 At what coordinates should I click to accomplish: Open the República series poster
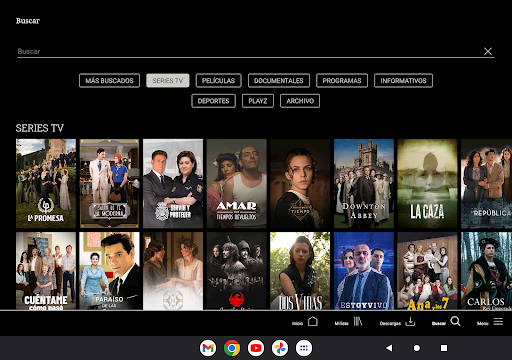[487, 184]
